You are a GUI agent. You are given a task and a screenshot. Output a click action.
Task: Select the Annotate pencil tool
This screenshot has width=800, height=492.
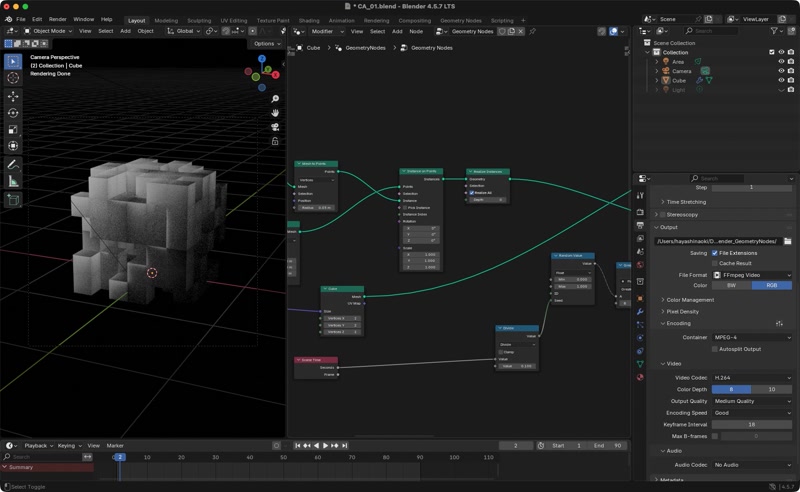(x=13, y=164)
